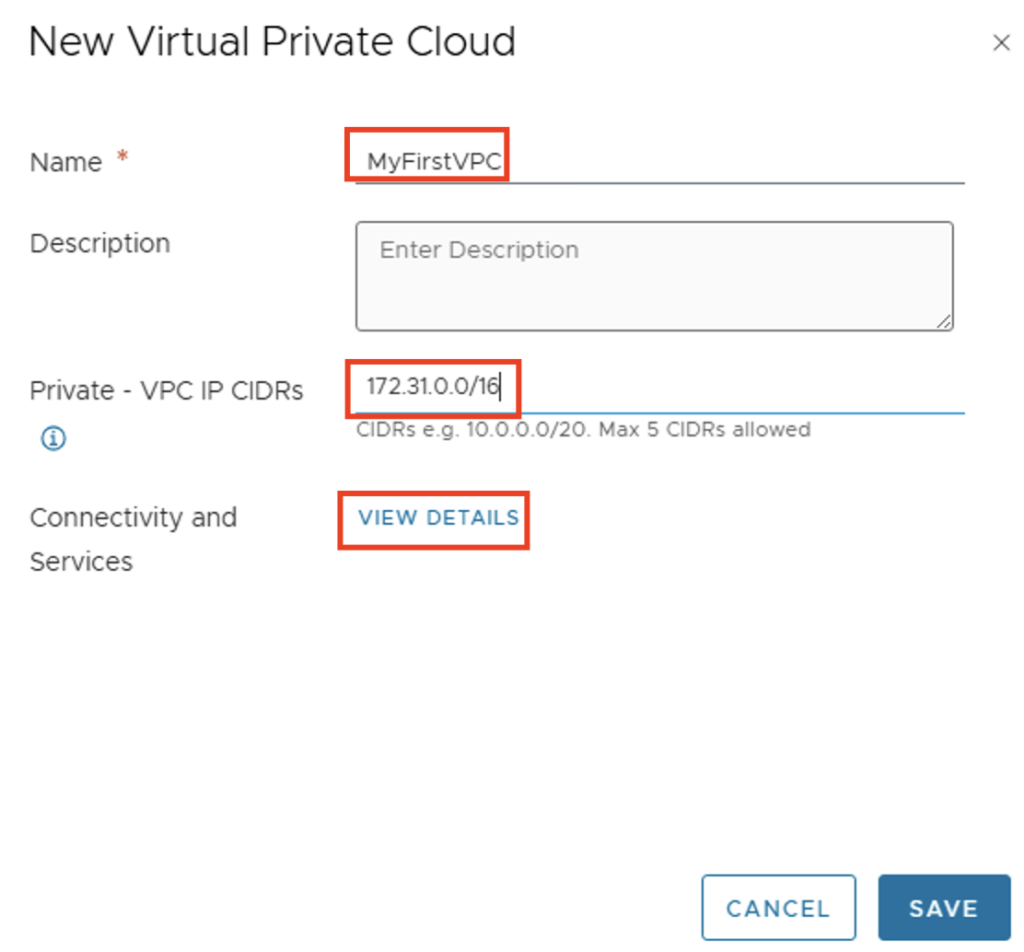Image resolution: width=1024 pixels, height=952 pixels.
Task: Click the New Virtual Private Cloud title
Action: click(x=272, y=42)
